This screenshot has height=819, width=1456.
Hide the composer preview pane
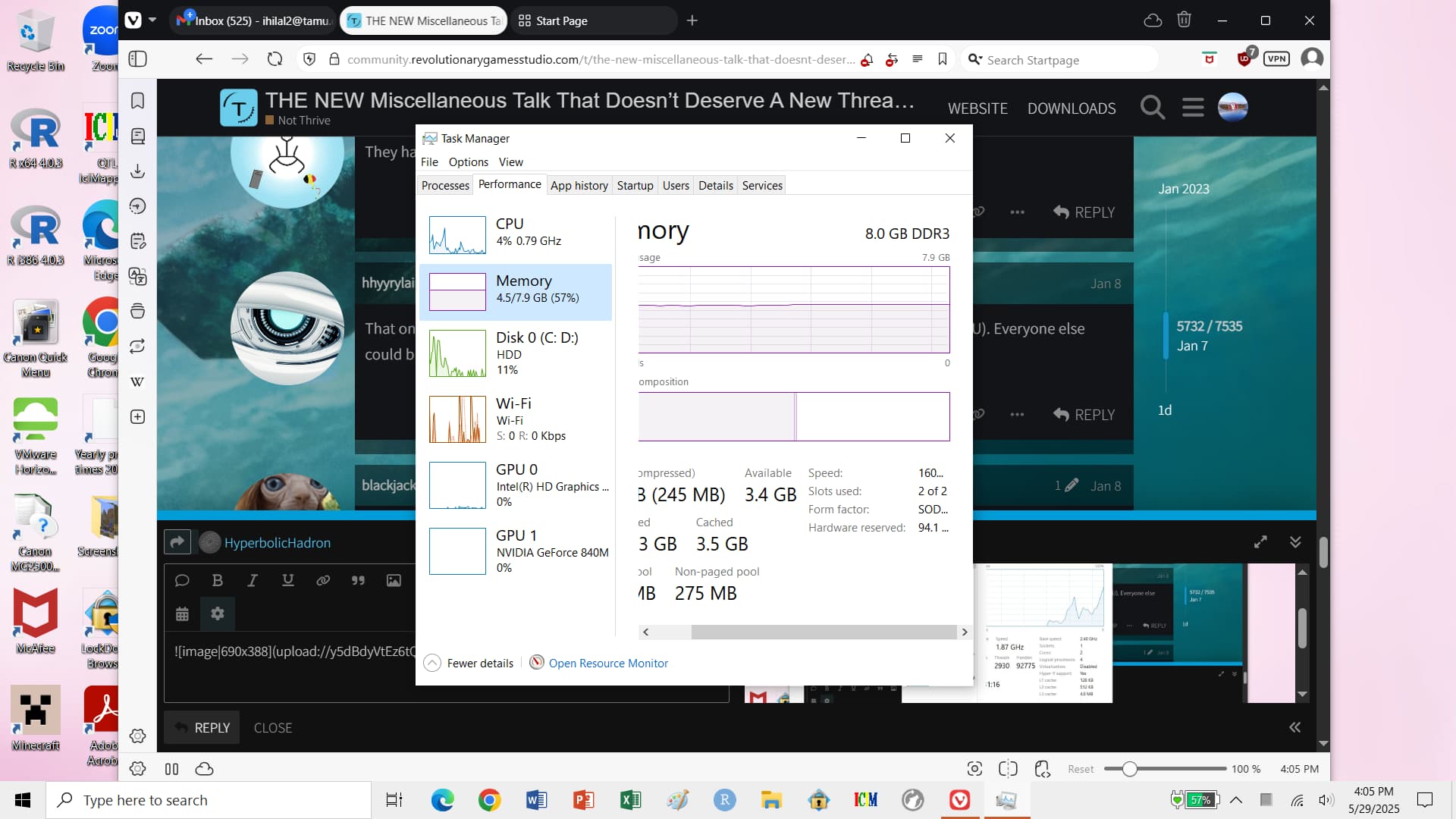(1294, 727)
